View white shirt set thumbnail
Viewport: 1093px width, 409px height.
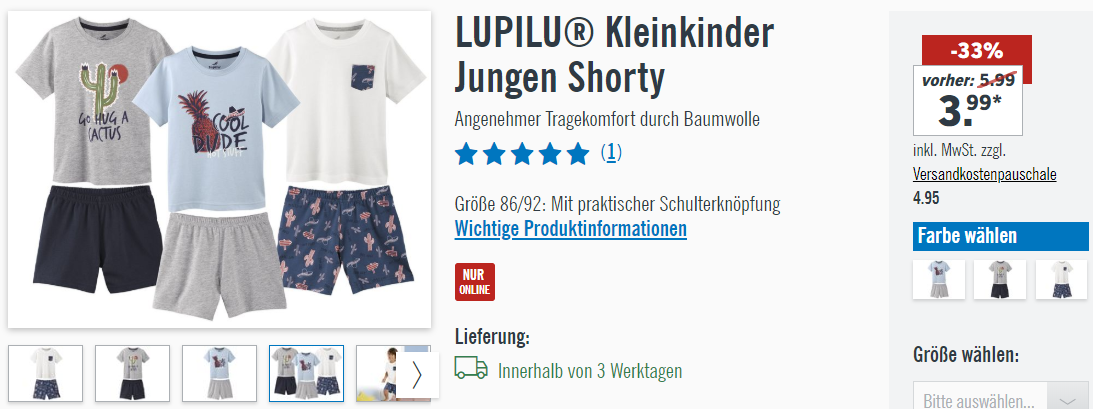45,373
